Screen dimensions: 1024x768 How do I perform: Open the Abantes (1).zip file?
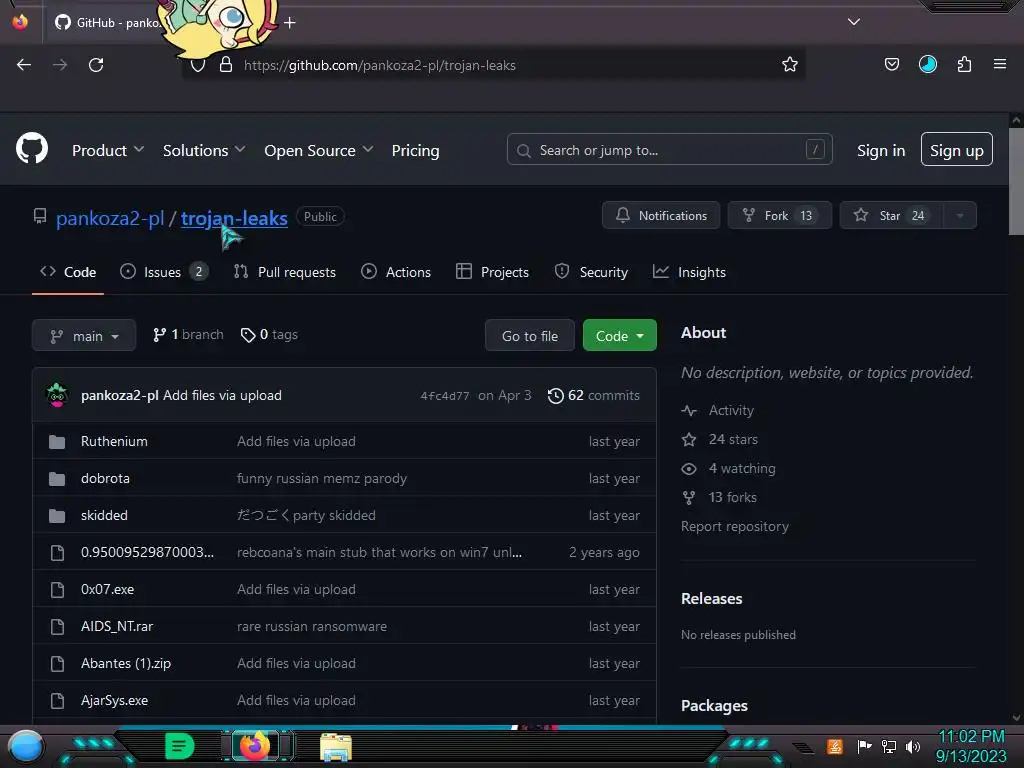[x=126, y=664]
